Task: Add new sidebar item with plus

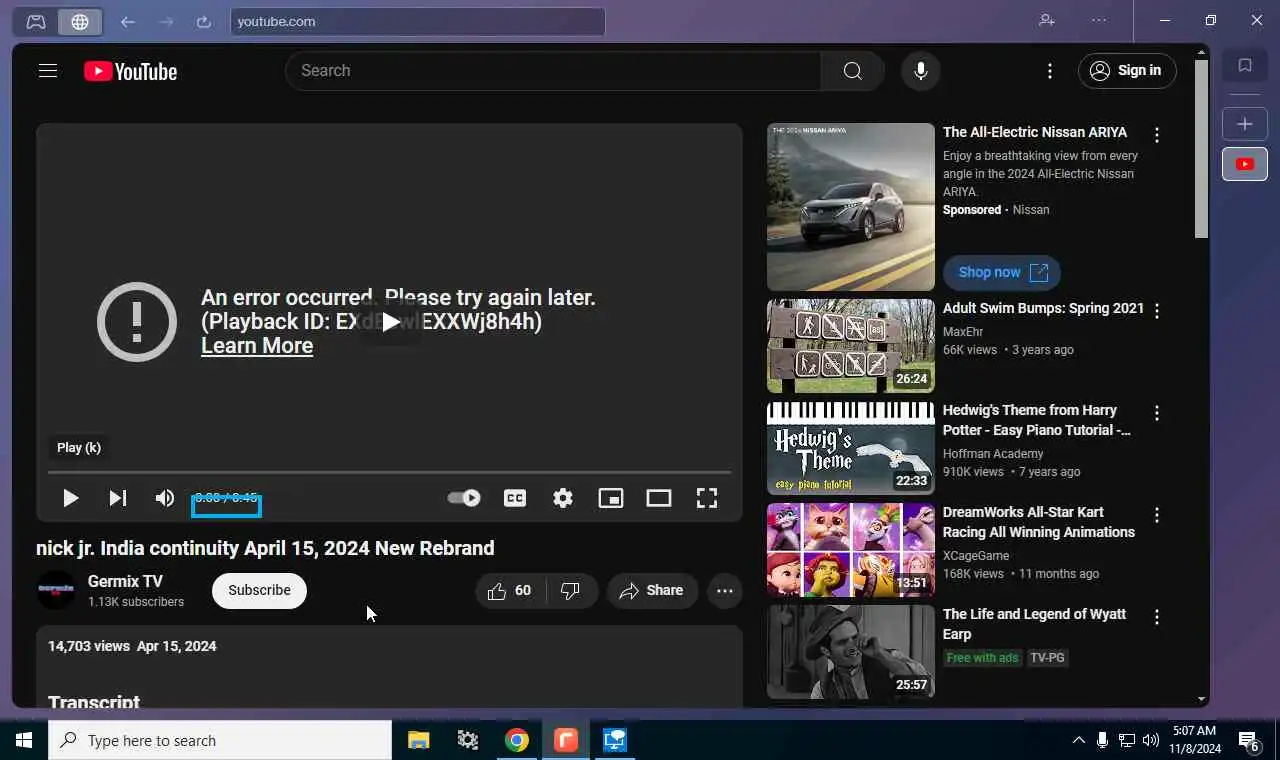Action: pos(1245,124)
